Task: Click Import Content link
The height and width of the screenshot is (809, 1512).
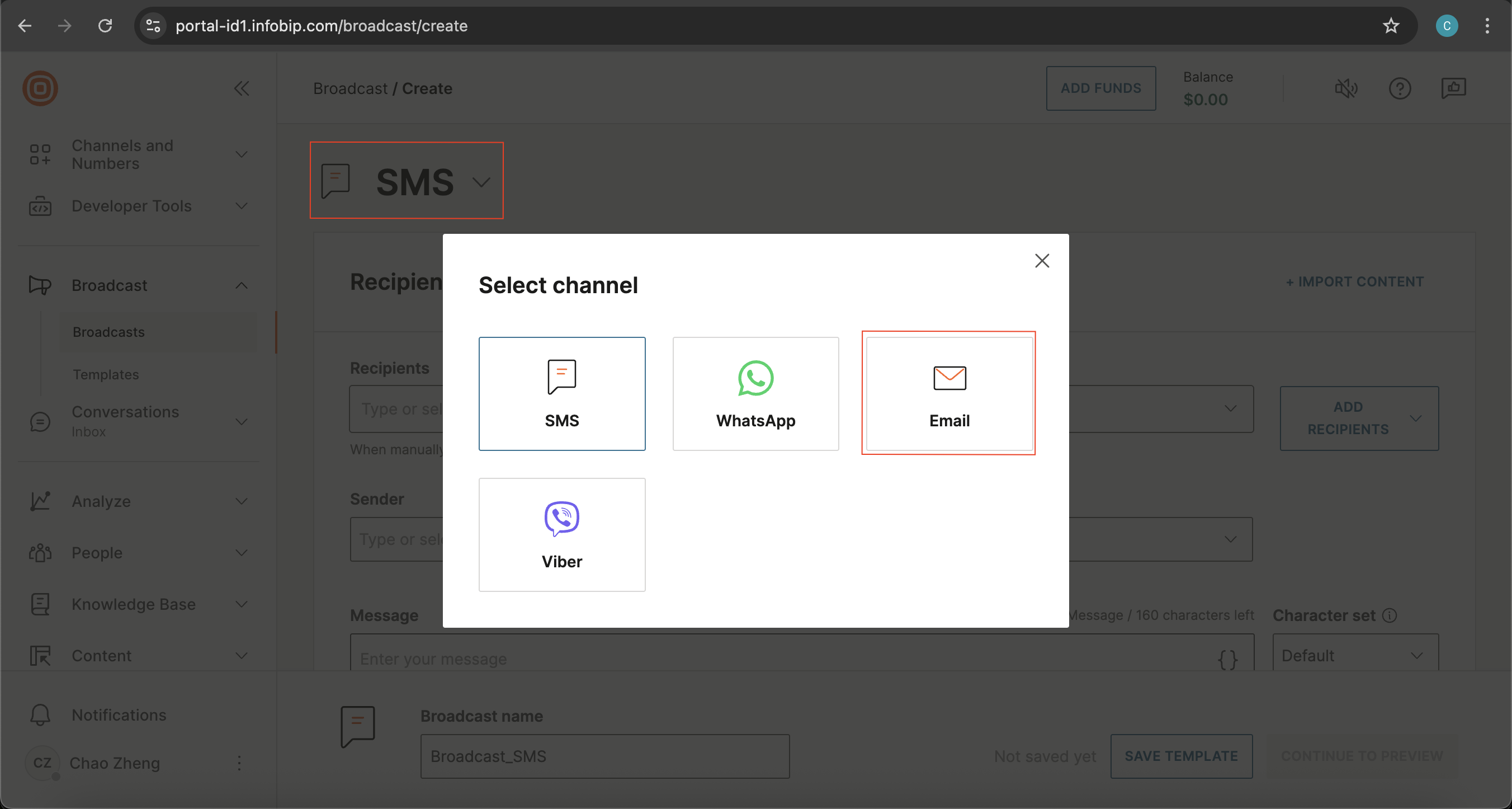Action: pyautogui.click(x=1355, y=282)
